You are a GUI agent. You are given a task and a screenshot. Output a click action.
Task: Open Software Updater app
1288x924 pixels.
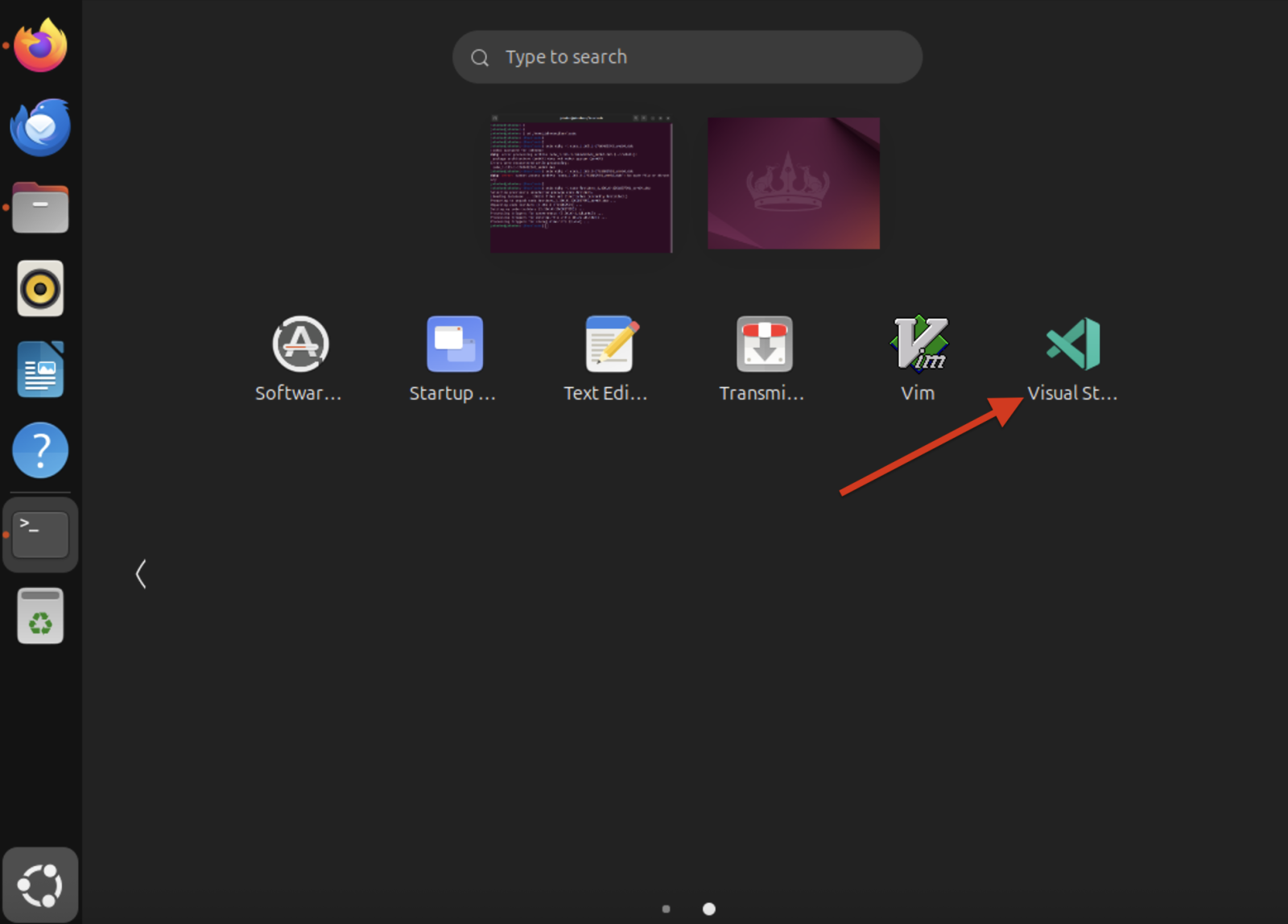(x=299, y=344)
